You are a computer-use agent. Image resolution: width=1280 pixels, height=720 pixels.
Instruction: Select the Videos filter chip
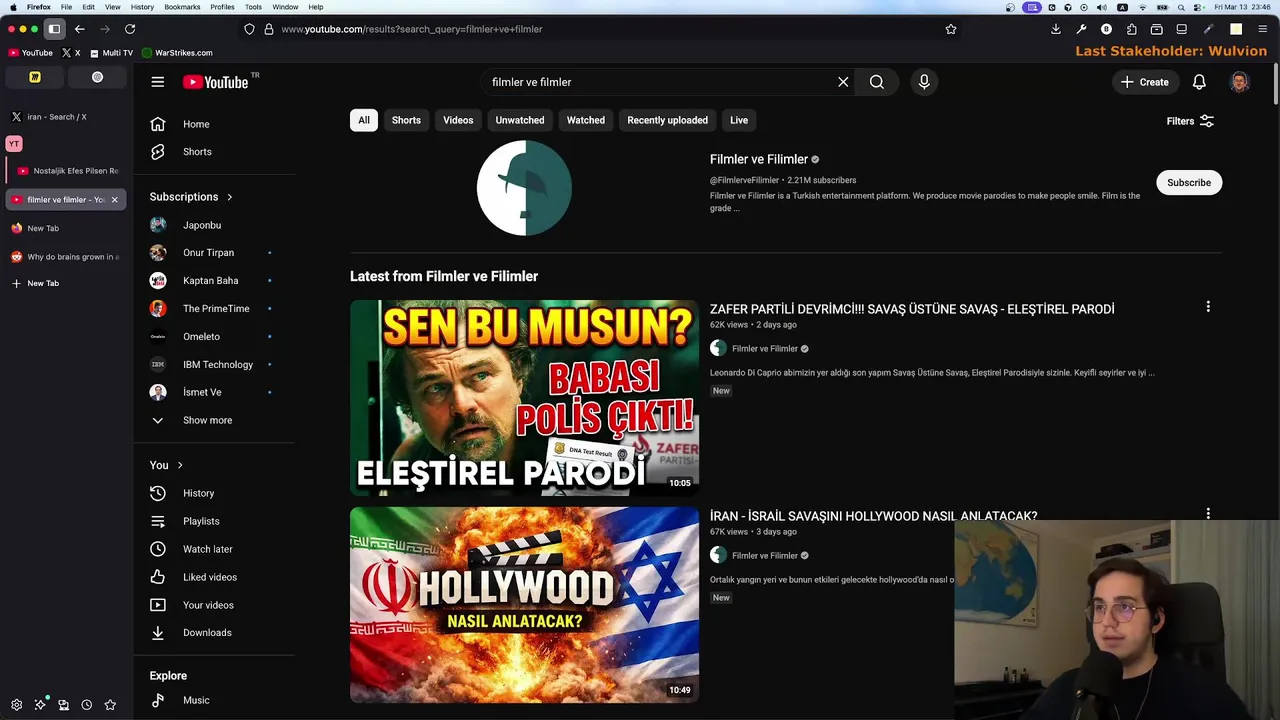click(458, 120)
